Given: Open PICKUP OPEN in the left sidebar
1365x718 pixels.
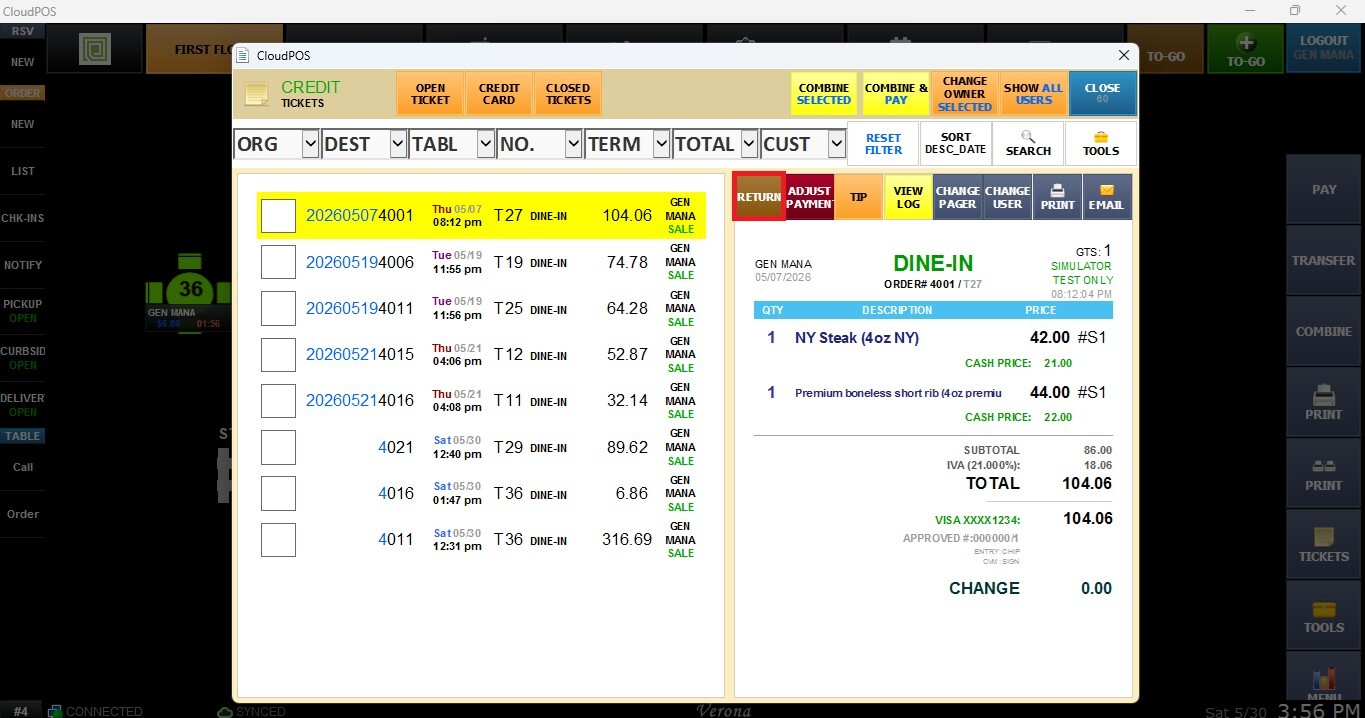Looking at the screenshot, I should (22, 311).
